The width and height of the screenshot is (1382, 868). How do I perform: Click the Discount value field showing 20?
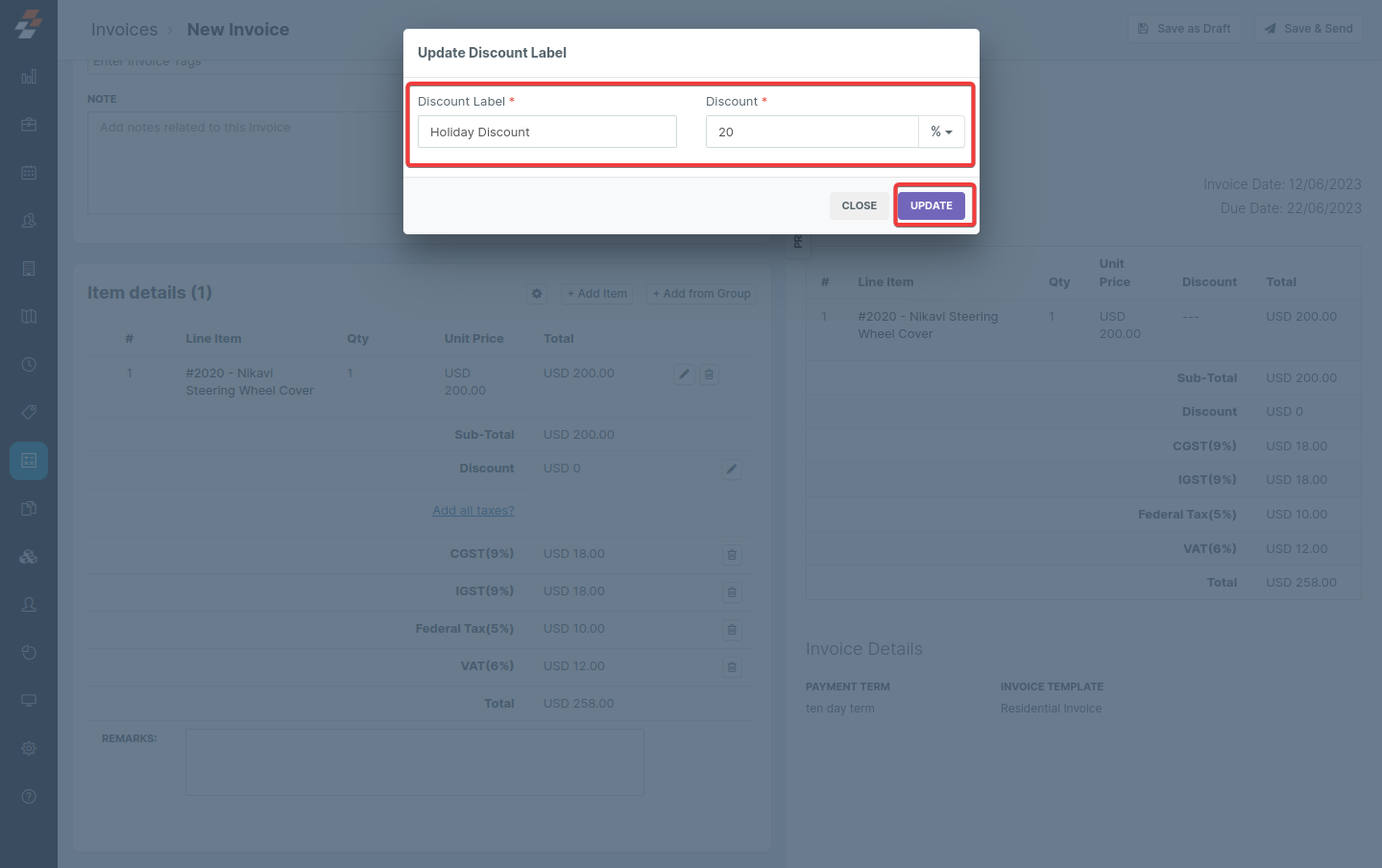812,132
